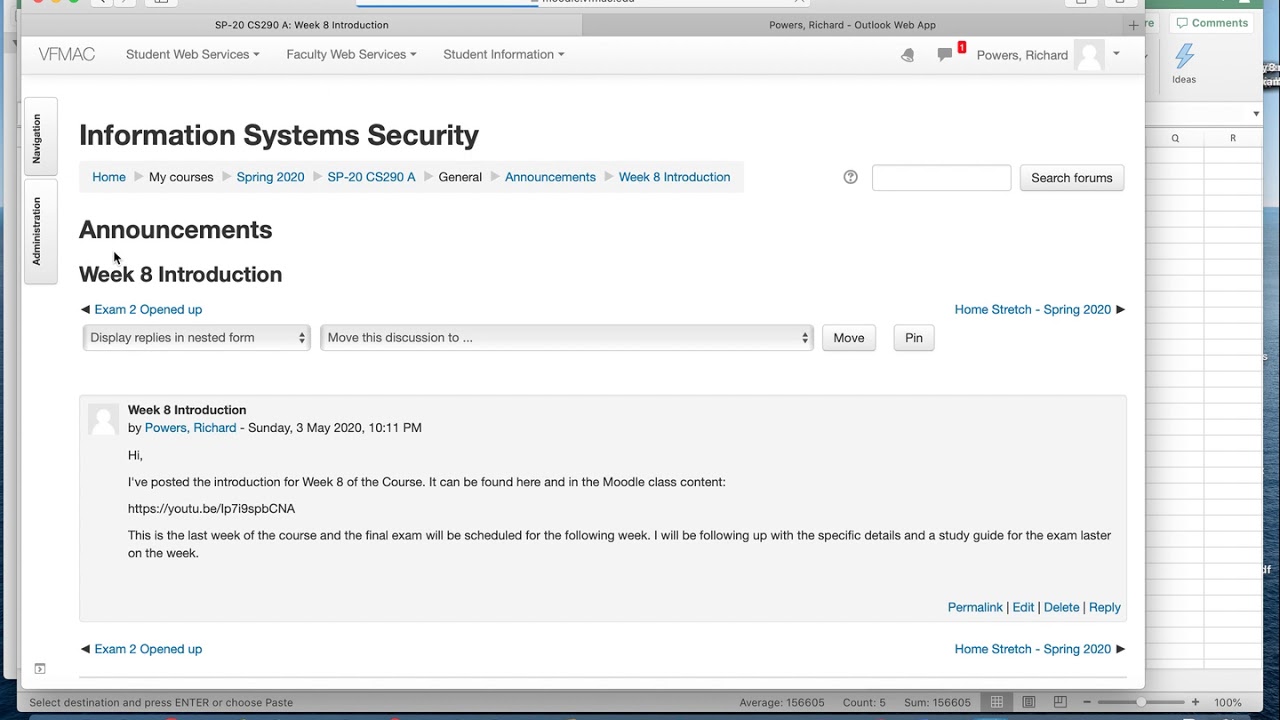Open the Navigation side panel
This screenshot has width=1280, height=720.
37,138
